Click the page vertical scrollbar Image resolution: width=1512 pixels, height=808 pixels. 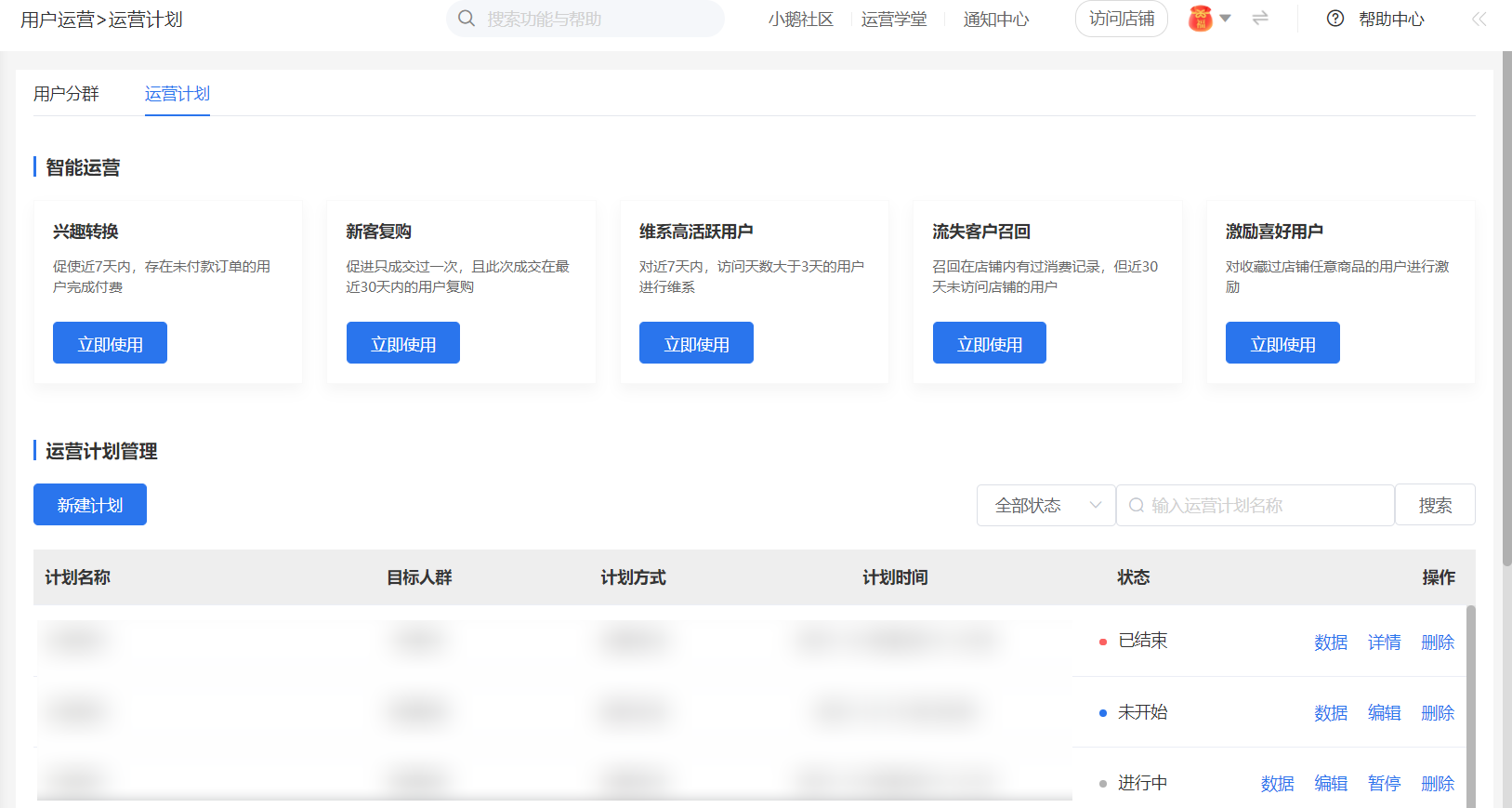click(x=1506, y=309)
